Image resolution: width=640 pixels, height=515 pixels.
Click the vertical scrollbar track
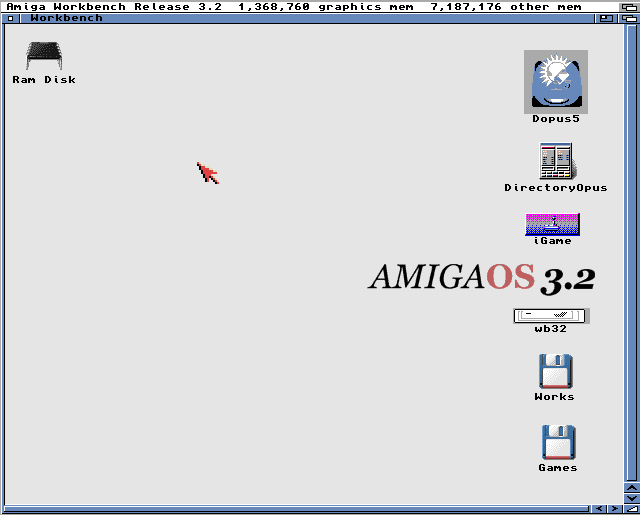(x=632, y=253)
